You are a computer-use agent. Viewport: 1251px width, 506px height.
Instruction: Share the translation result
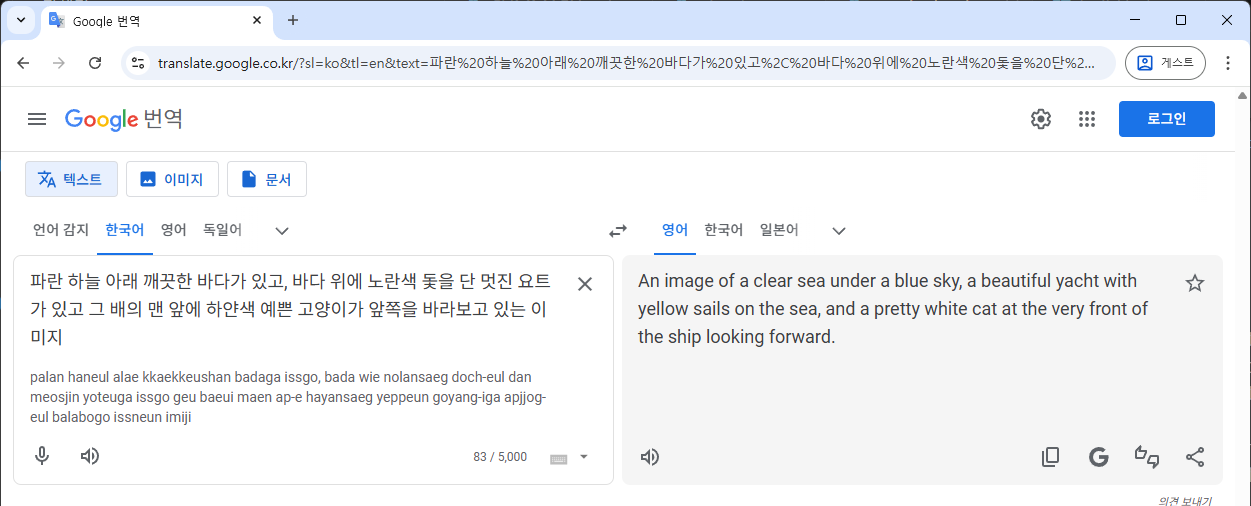1195,457
